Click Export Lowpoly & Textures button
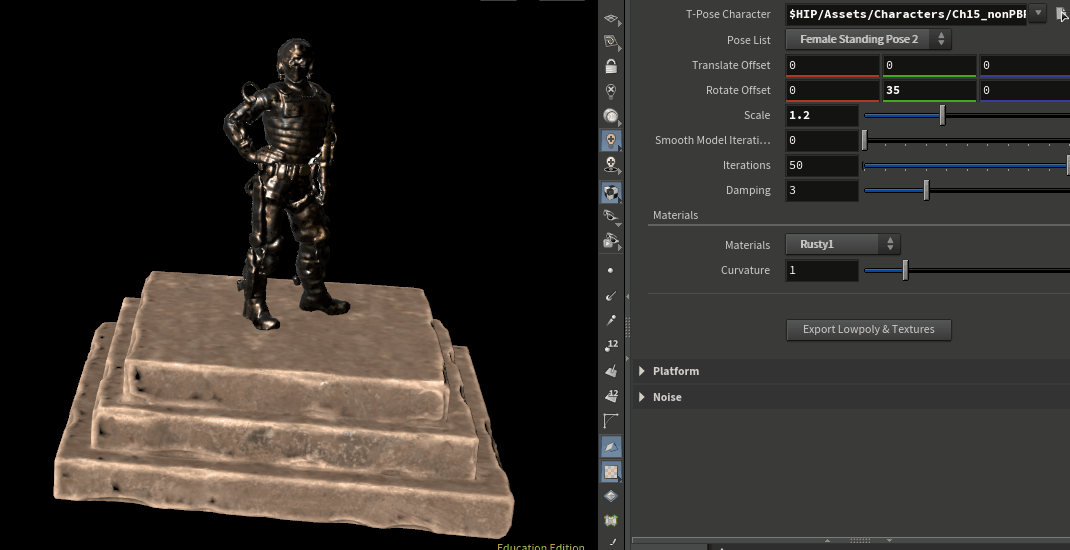 click(x=868, y=330)
